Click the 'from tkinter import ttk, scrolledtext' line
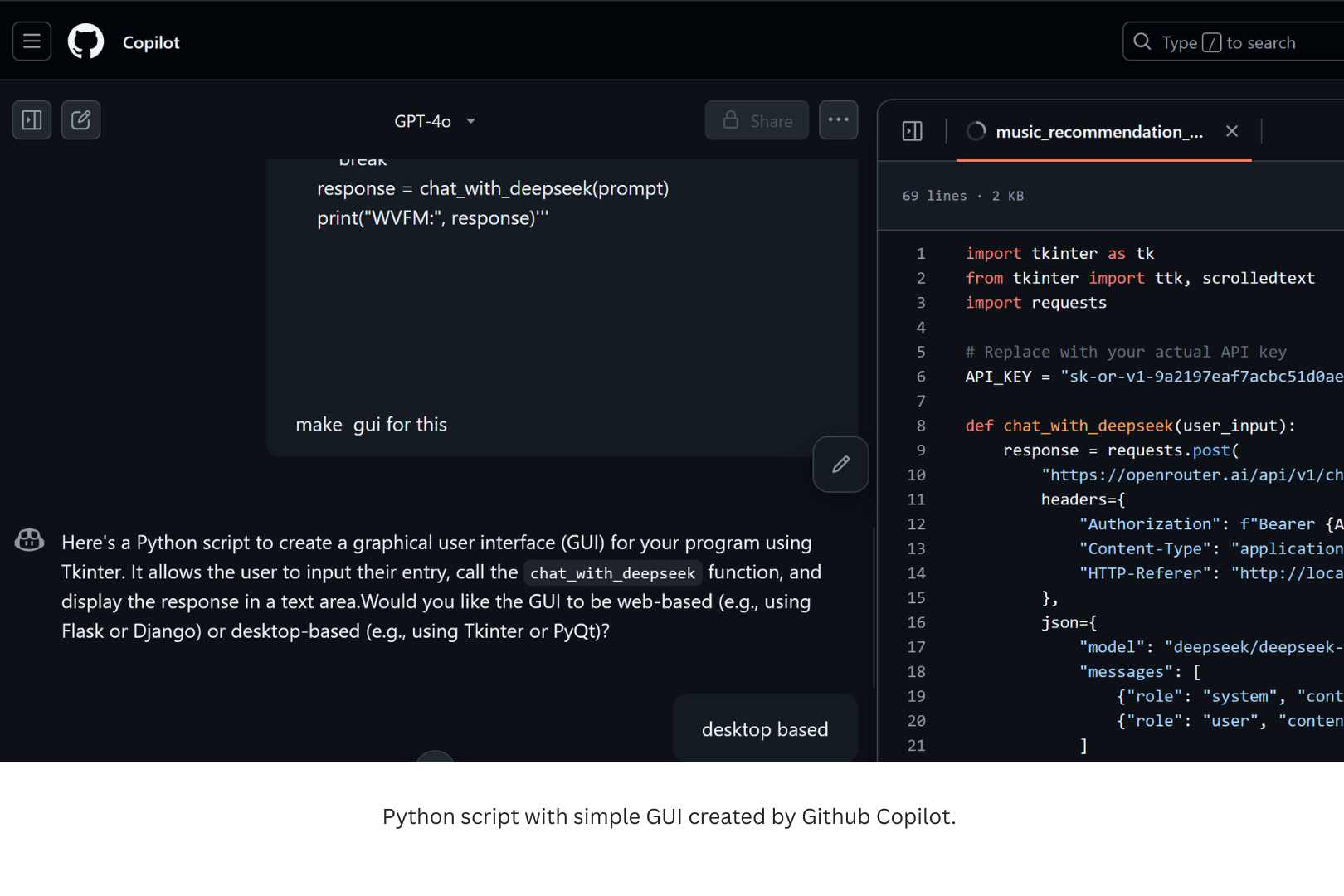Screen dimensions: 1344x896 (1140, 278)
